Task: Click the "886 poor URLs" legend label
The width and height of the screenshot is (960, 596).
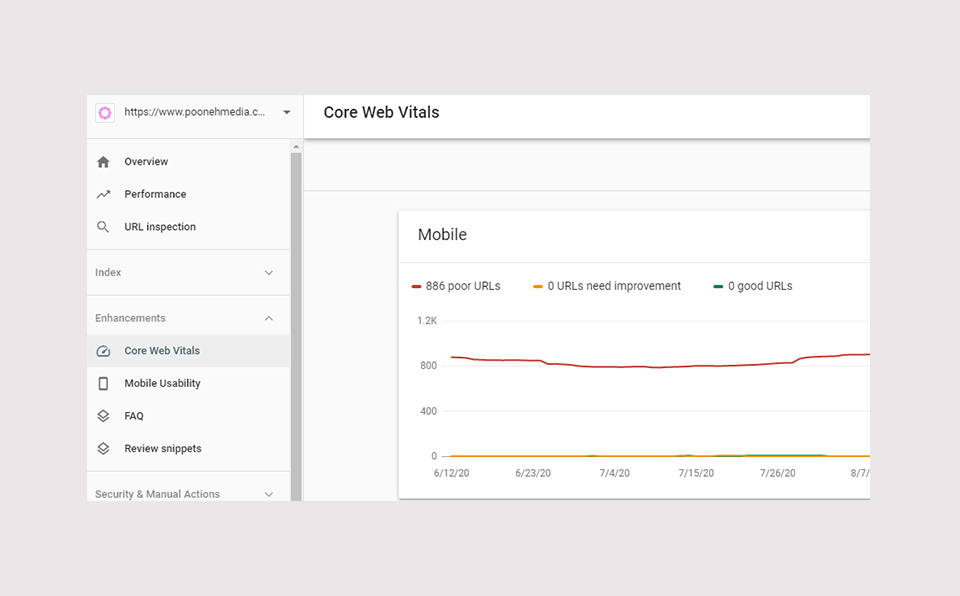Action: coord(463,286)
